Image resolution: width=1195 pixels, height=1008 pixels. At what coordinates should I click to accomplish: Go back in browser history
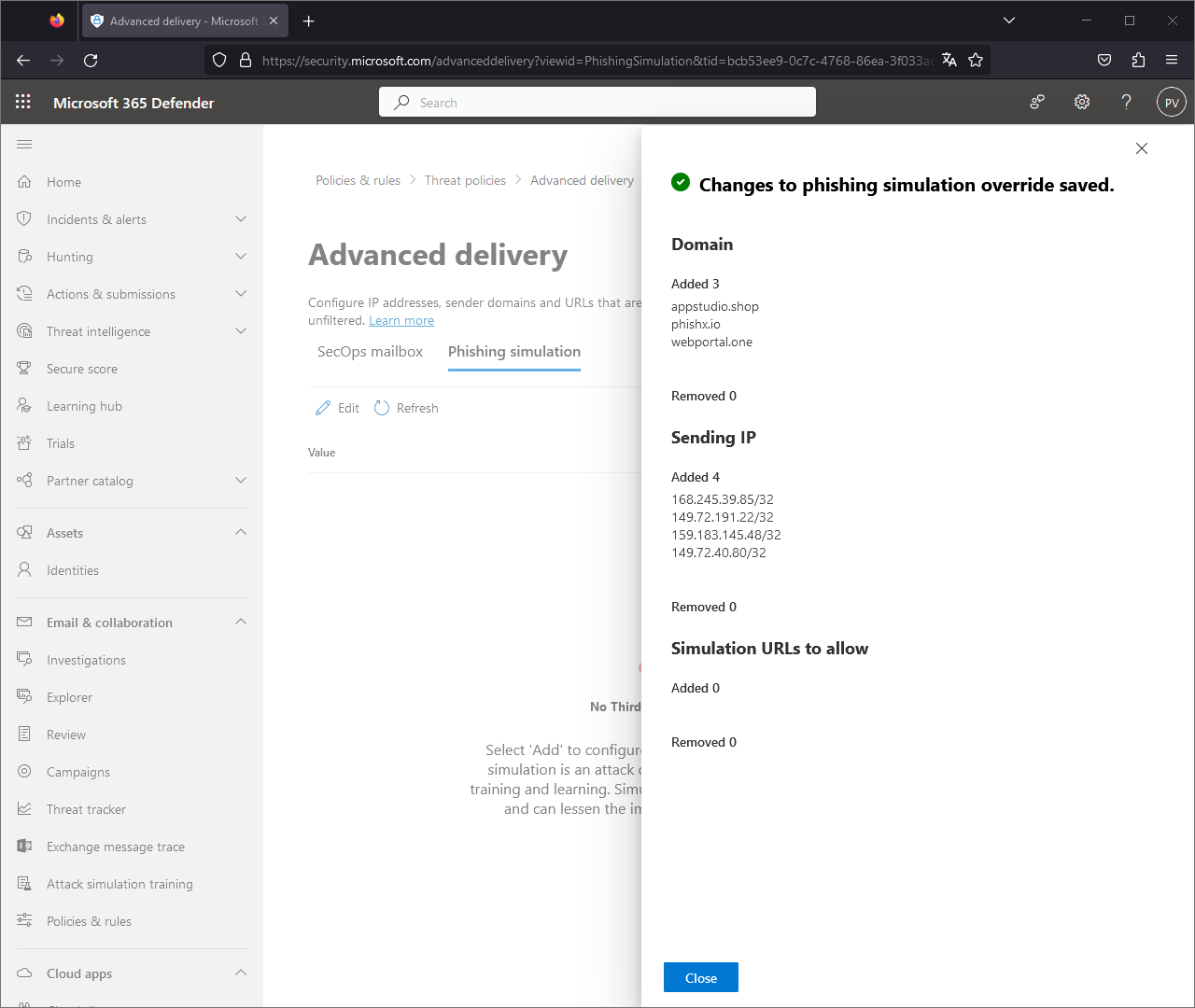click(x=23, y=60)
